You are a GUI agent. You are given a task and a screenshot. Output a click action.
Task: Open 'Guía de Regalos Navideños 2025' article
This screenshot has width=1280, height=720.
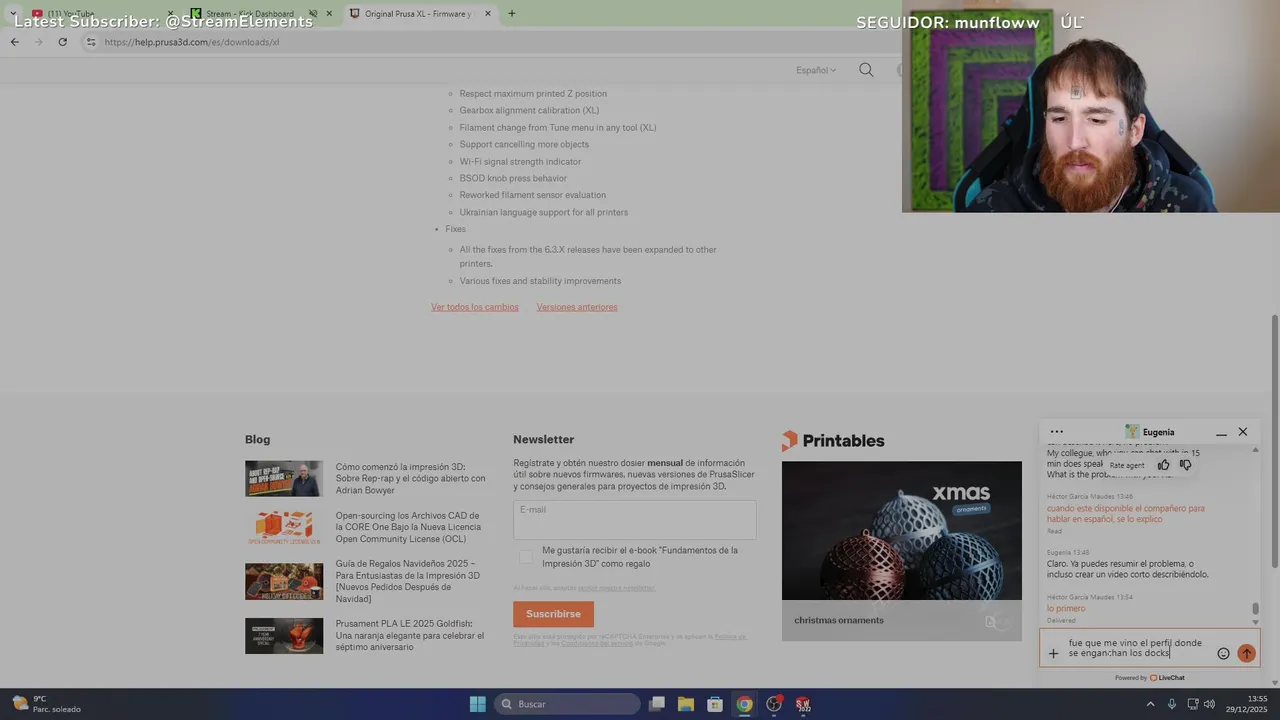[x=407, y=581]
